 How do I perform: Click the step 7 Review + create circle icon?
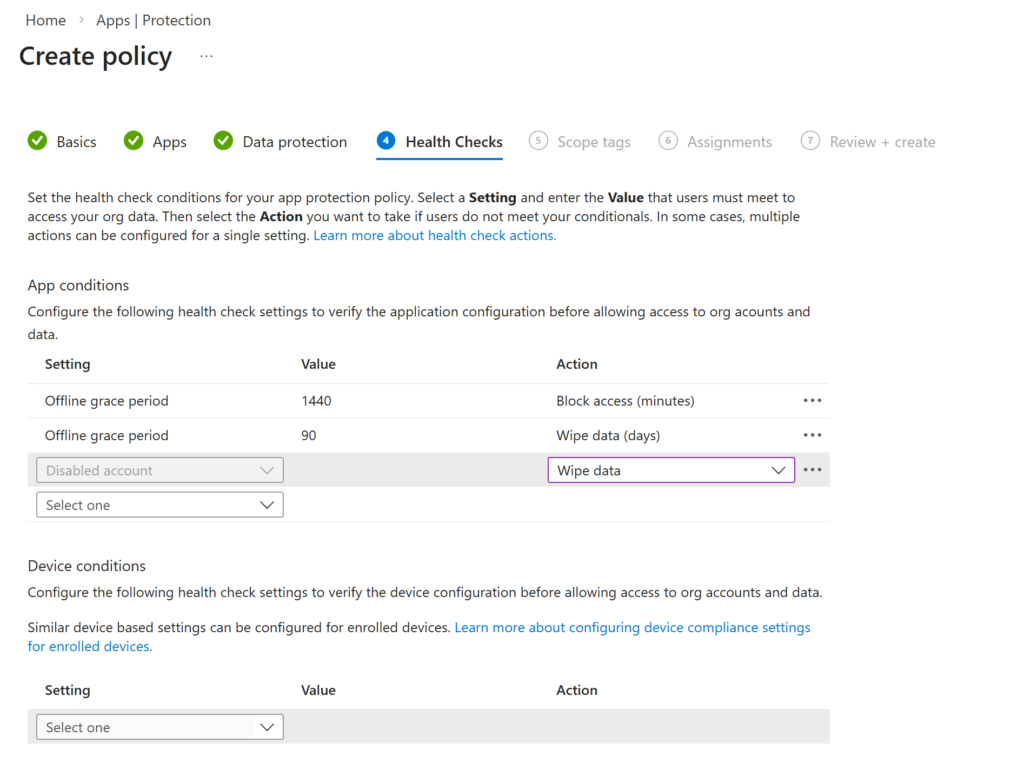pos(810,141)
